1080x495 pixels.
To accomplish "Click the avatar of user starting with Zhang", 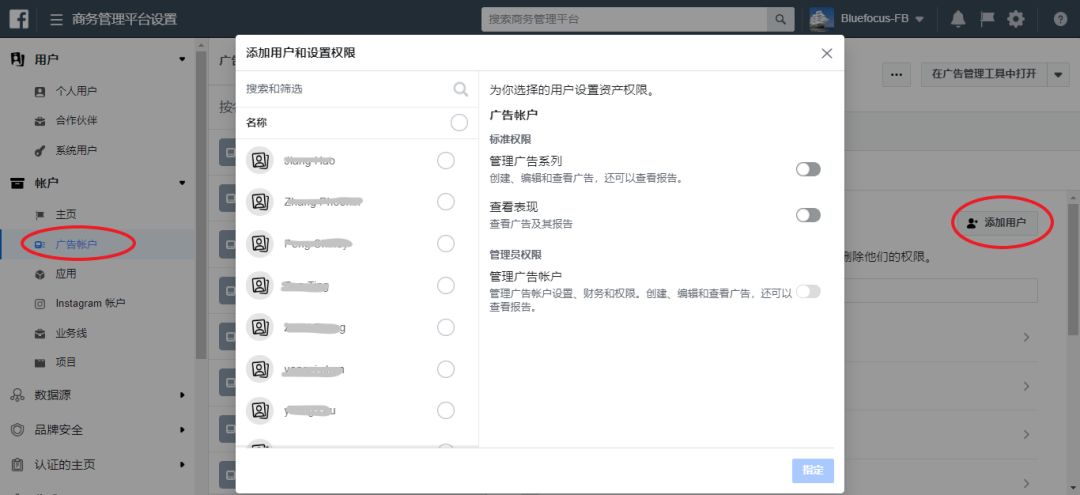I will tap(260, 202).
